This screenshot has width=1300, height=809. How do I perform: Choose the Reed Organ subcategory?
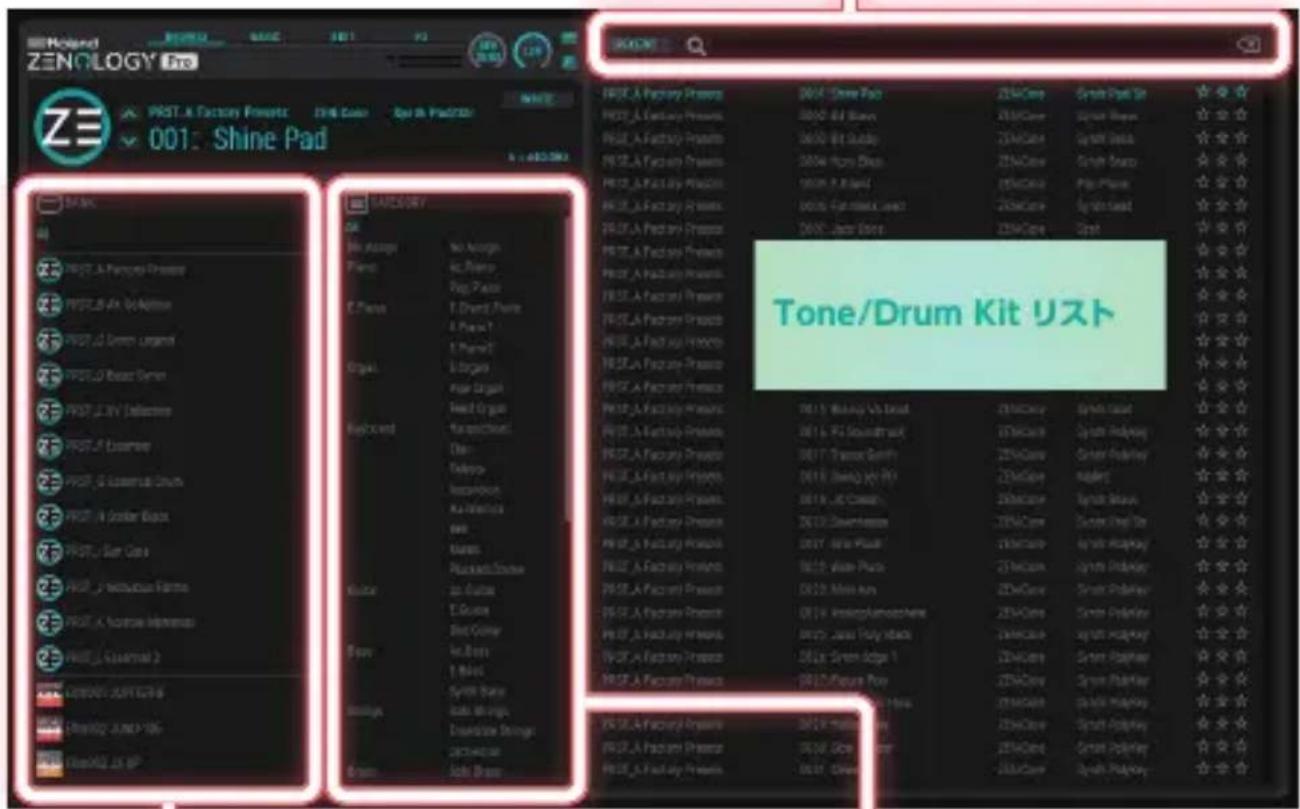pos(477,409)
